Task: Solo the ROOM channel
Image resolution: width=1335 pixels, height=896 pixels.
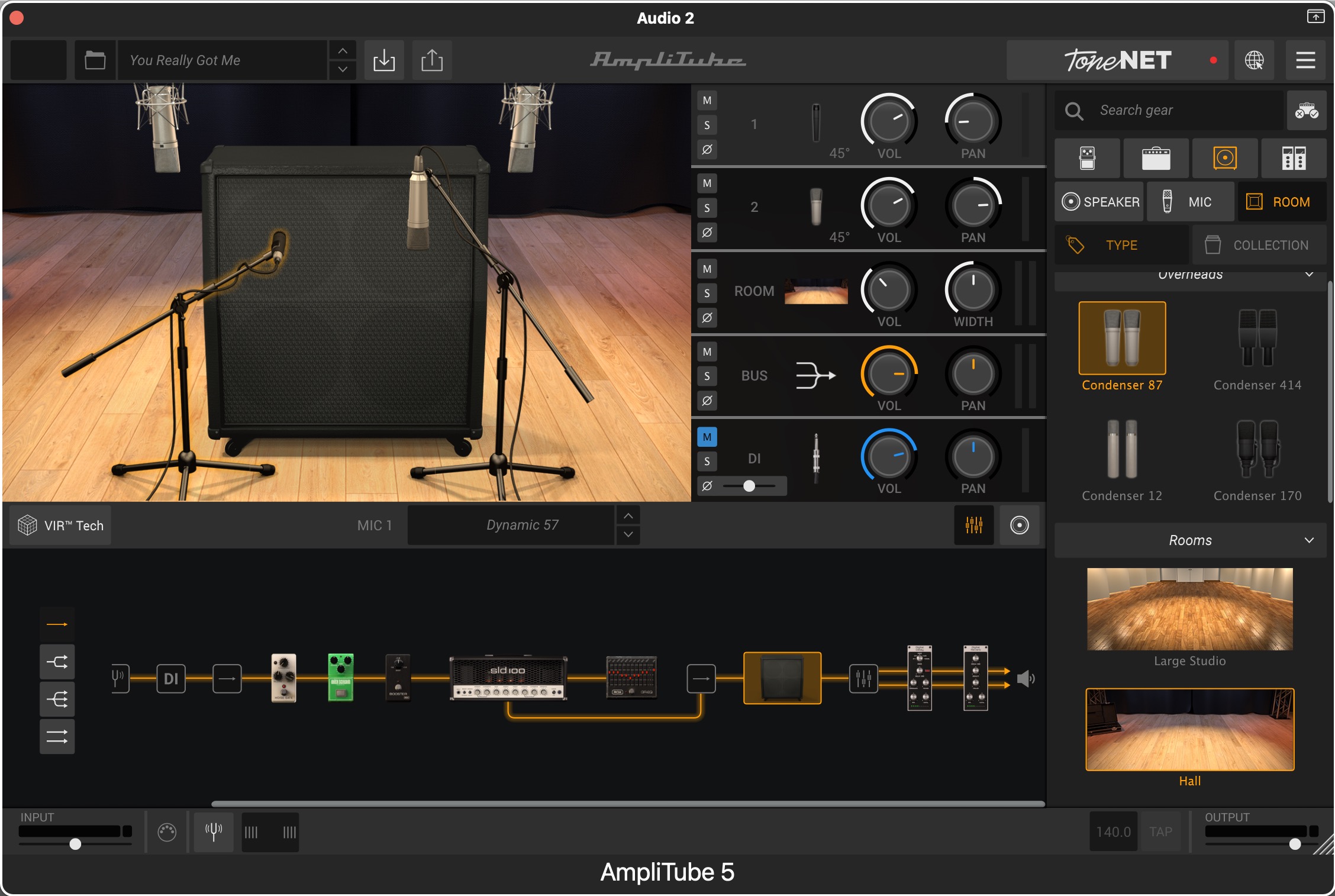Action: [707, 294]
